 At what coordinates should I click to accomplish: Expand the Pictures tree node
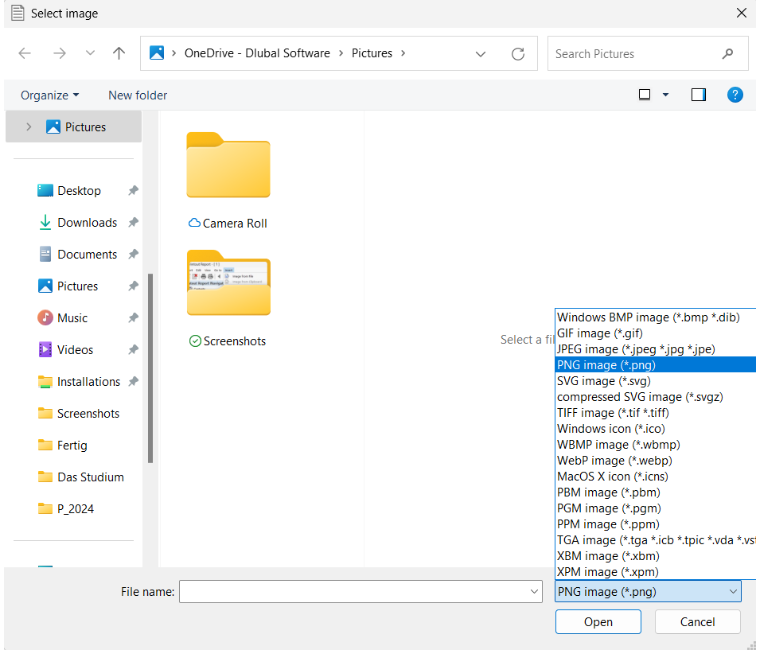pos(29,127)
